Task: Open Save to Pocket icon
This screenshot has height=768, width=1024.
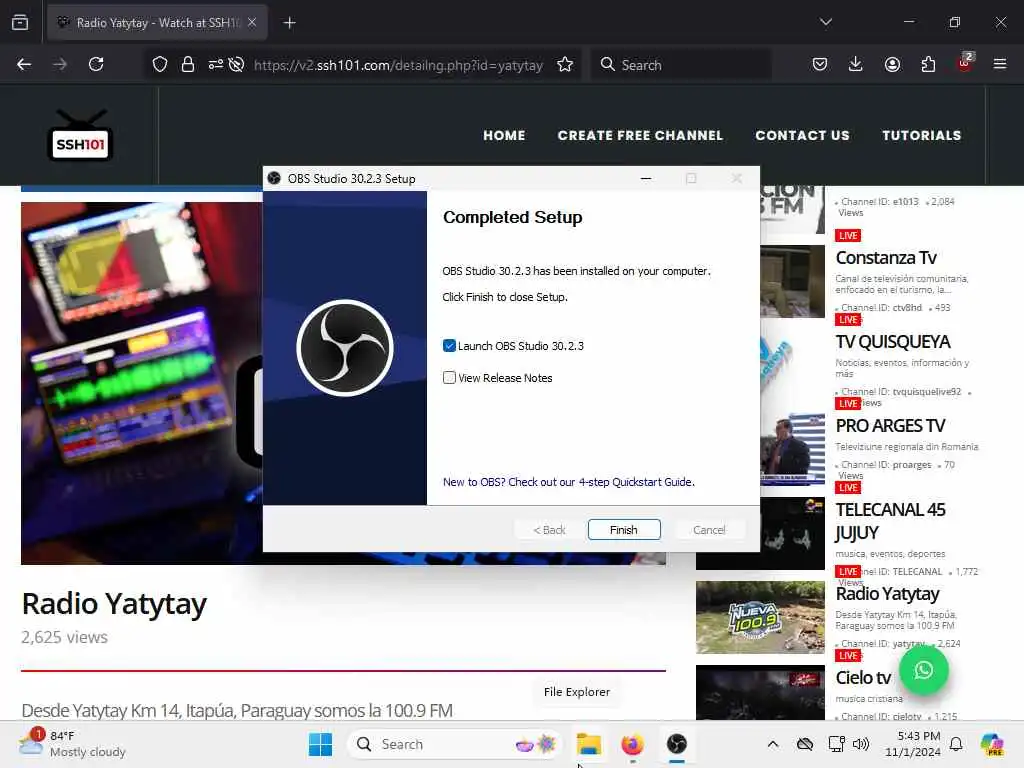Action: [820, 64]
